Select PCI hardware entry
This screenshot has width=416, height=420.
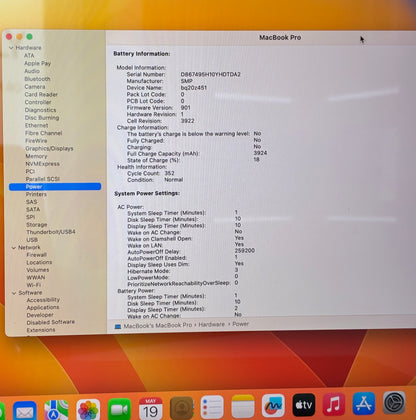click(x=30, y=171)
